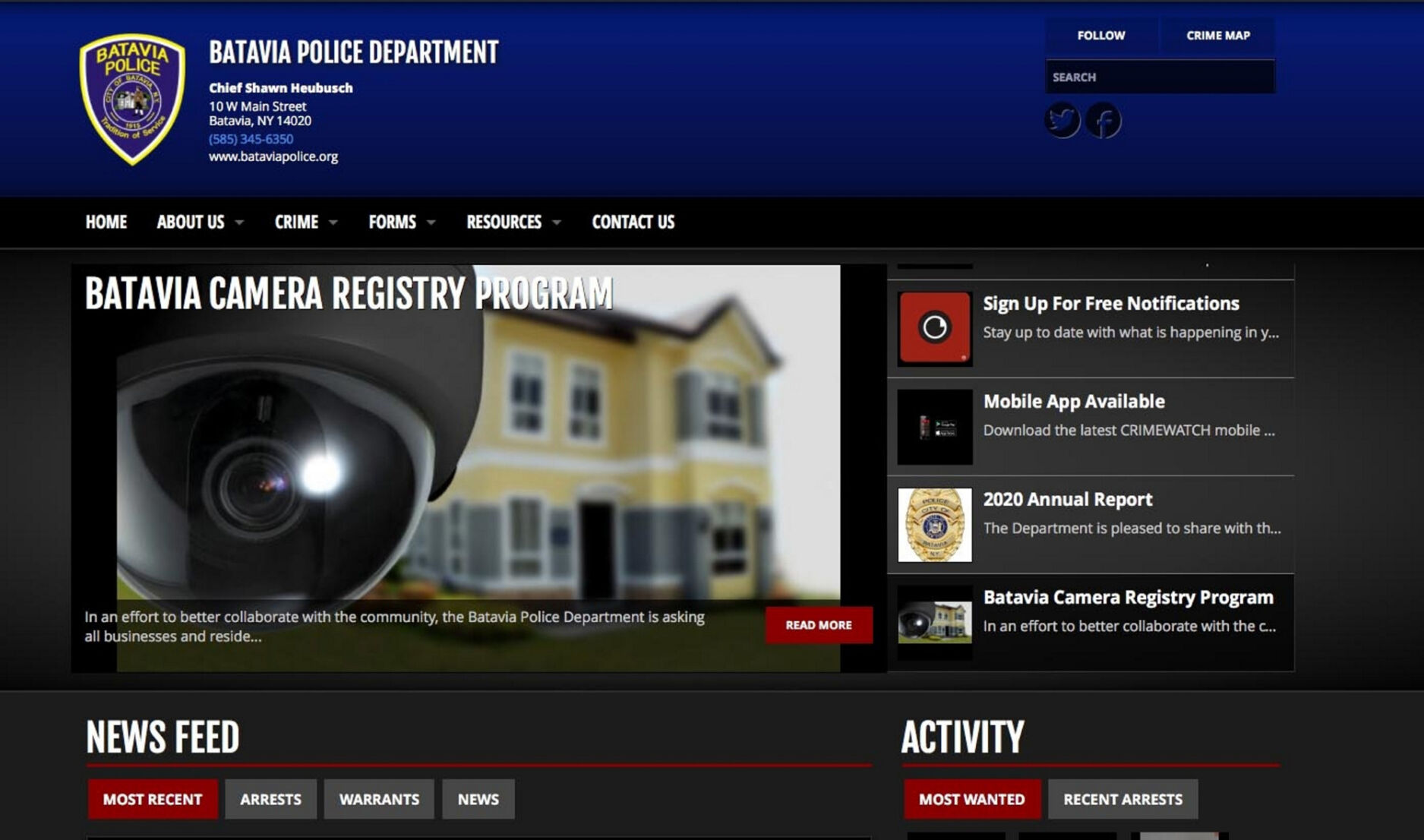This screenshot has height=840, width=1424.
Task: Switch activity to RECENT ARRESTS
Action: (x=1123, y=799)
